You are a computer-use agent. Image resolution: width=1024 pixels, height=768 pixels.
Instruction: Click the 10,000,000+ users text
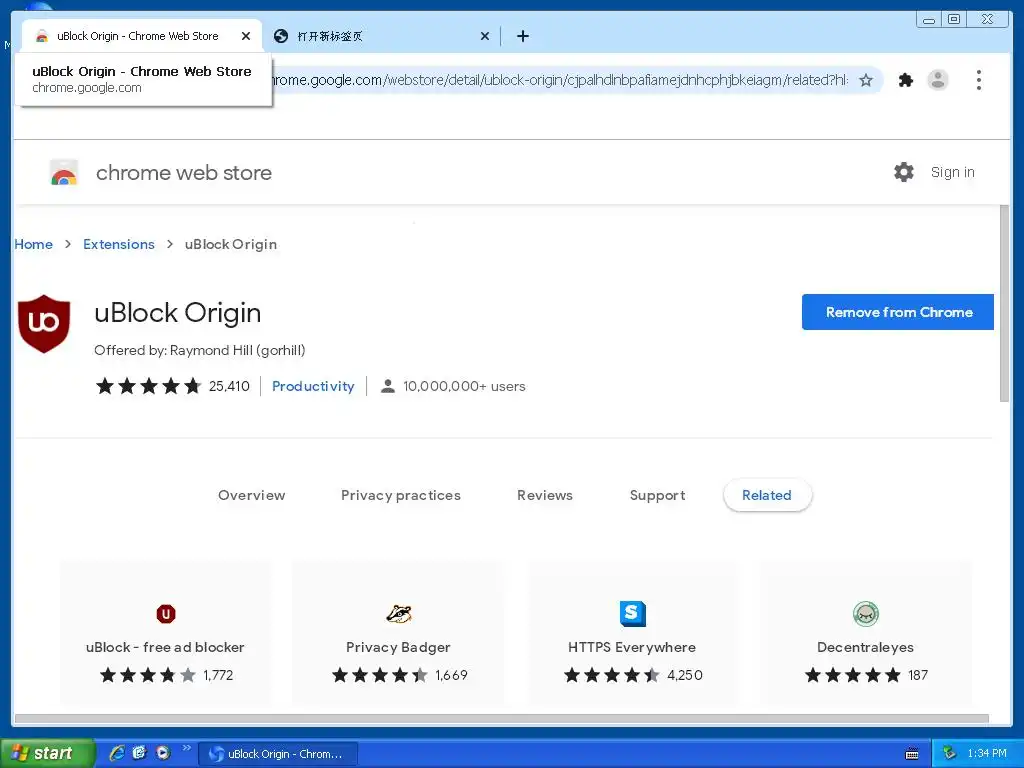click(464, 386)
